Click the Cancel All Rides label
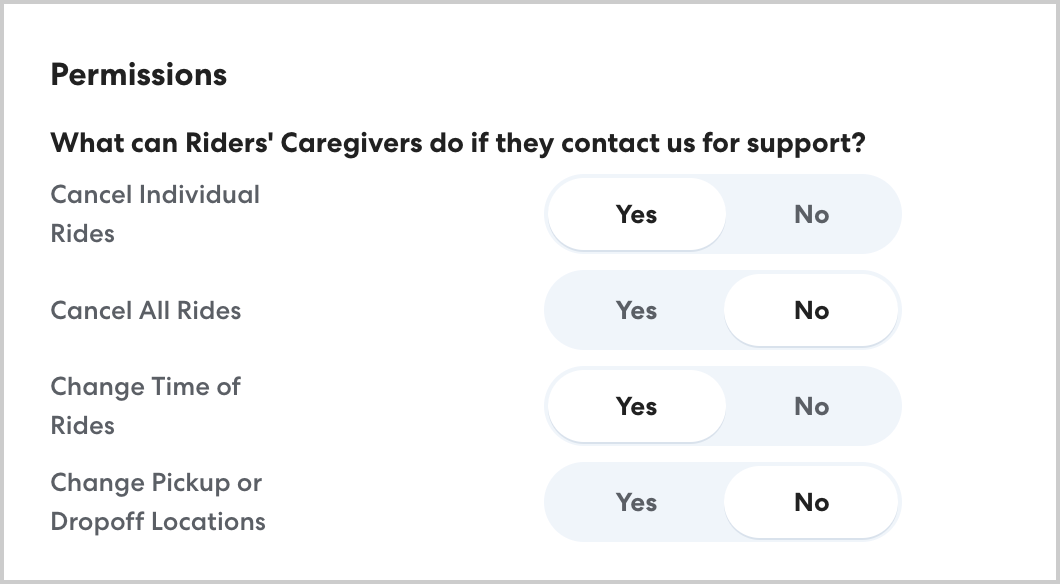The image size is (1060, 584). click(146, 310)
